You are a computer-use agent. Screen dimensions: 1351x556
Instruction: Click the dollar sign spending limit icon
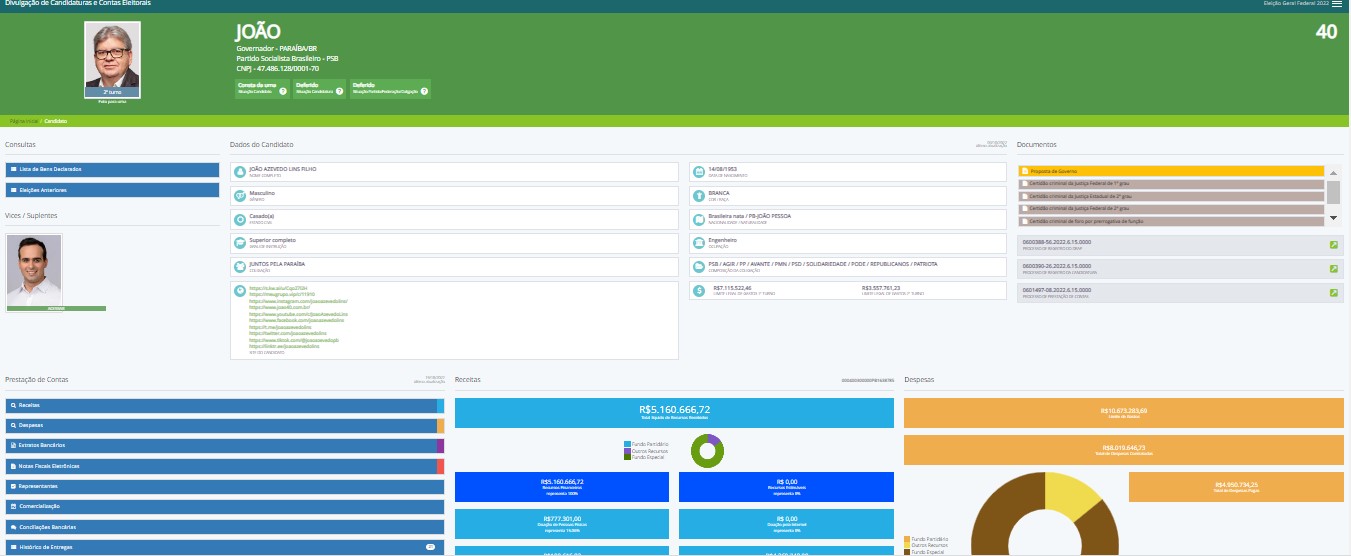click(x=699, y=291)
